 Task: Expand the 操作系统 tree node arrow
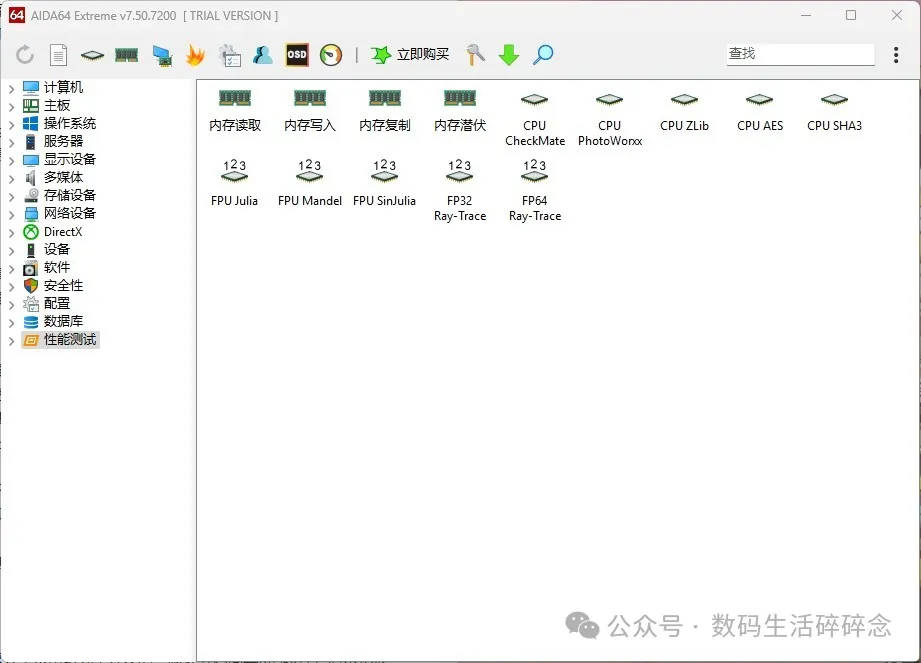coord(11,124)
